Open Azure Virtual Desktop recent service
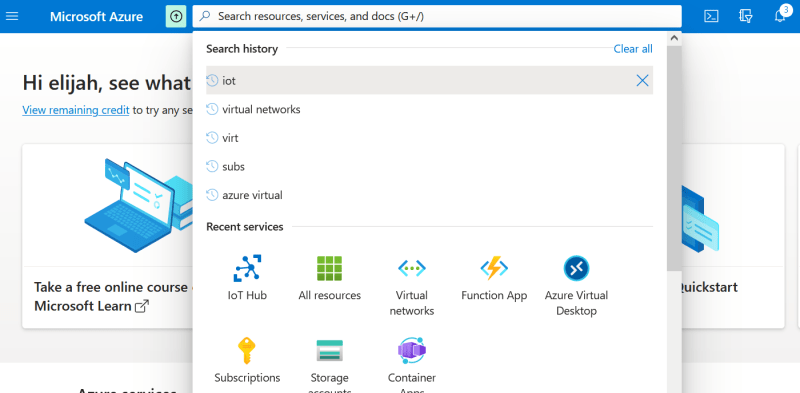The image size is (800, 393). click(576, 286)
